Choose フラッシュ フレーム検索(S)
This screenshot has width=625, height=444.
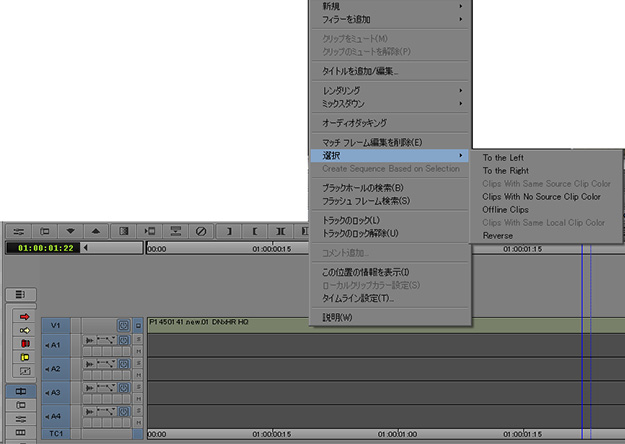390,201
